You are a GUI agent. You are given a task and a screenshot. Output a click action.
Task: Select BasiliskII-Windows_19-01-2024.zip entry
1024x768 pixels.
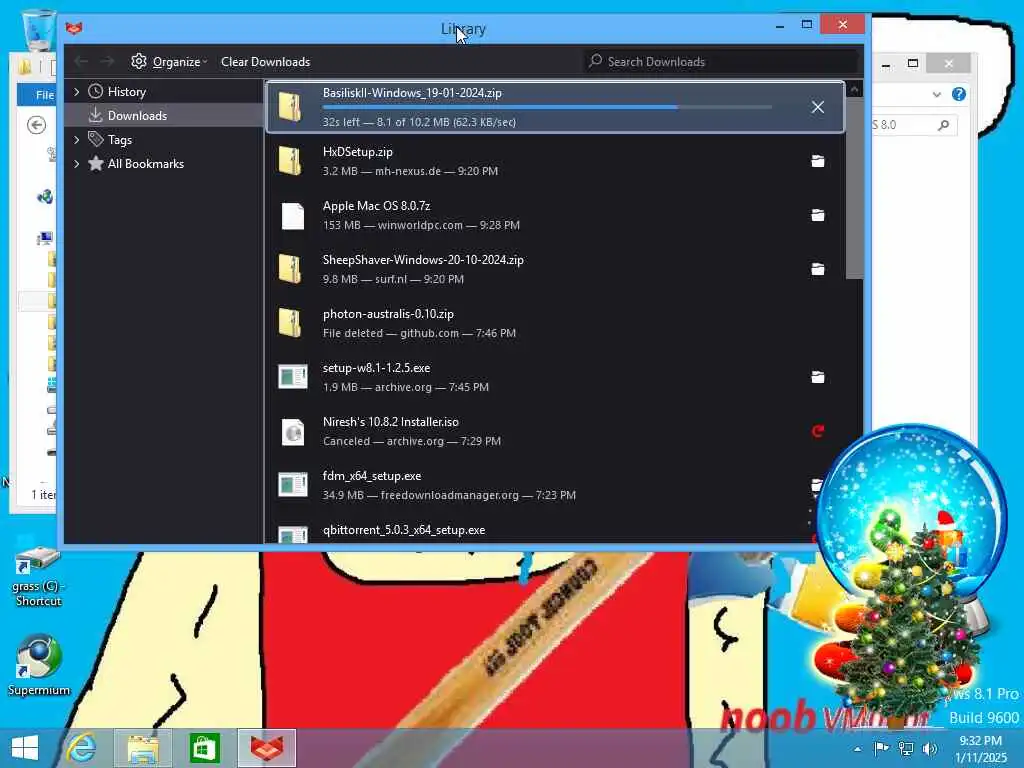tap(555, 107)
